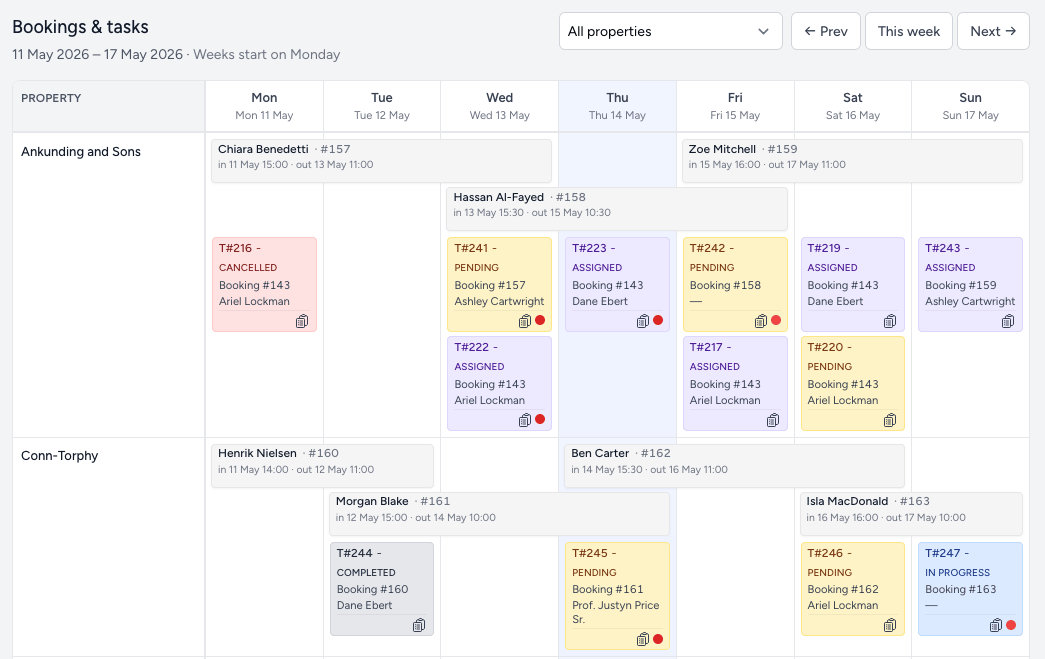Open pending task T#246 title
Viewport: 1045px width, 659px height.
pos(830,553)
